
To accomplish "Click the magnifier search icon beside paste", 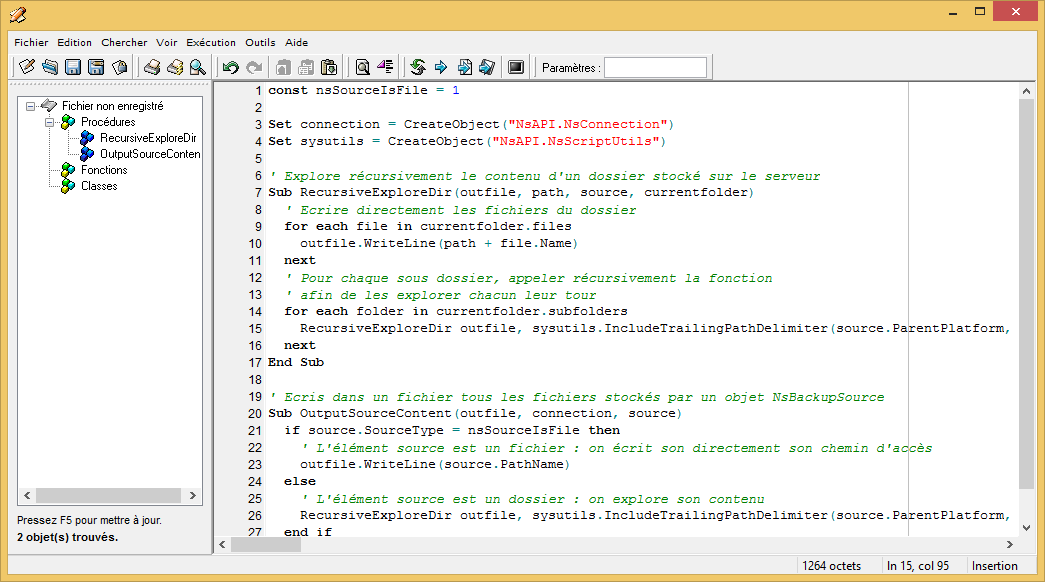I will pyautogui.click(x=362, y=68).
